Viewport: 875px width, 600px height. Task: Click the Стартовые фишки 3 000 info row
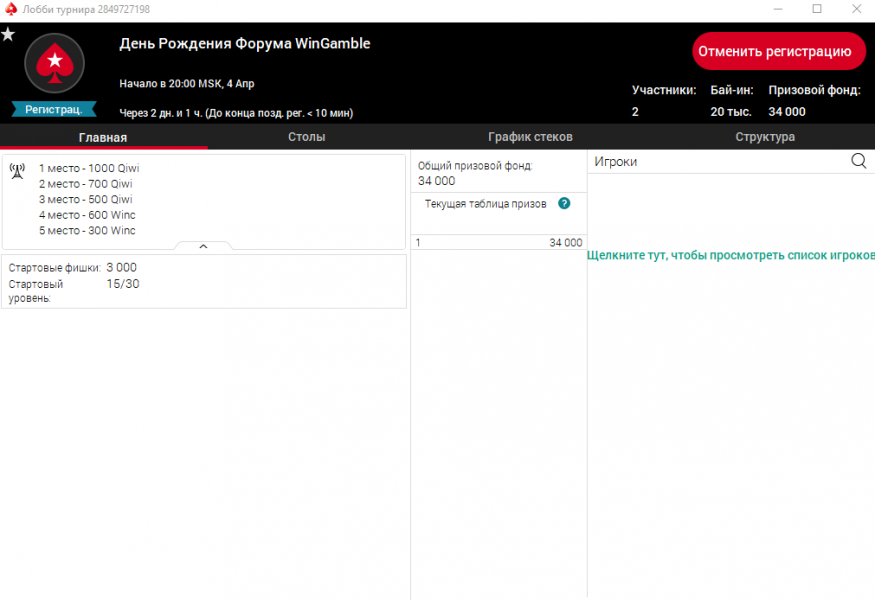click(73, 268)
